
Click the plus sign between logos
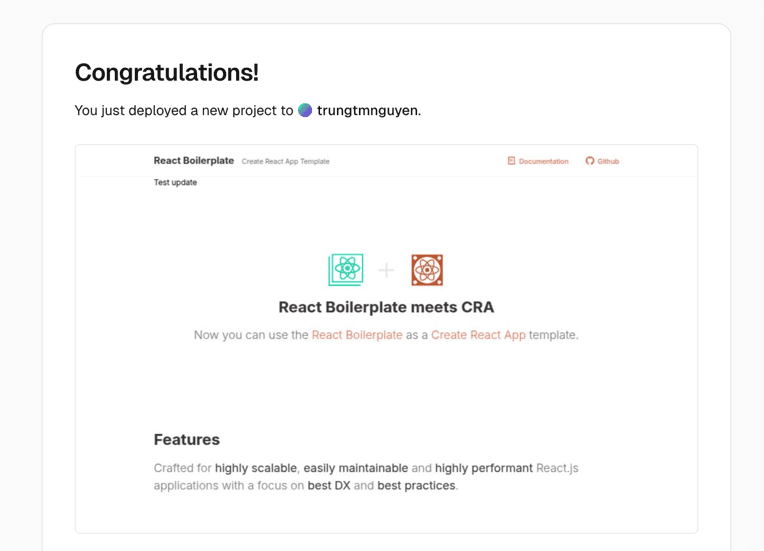pyautogui.click(x=386, y=270)
